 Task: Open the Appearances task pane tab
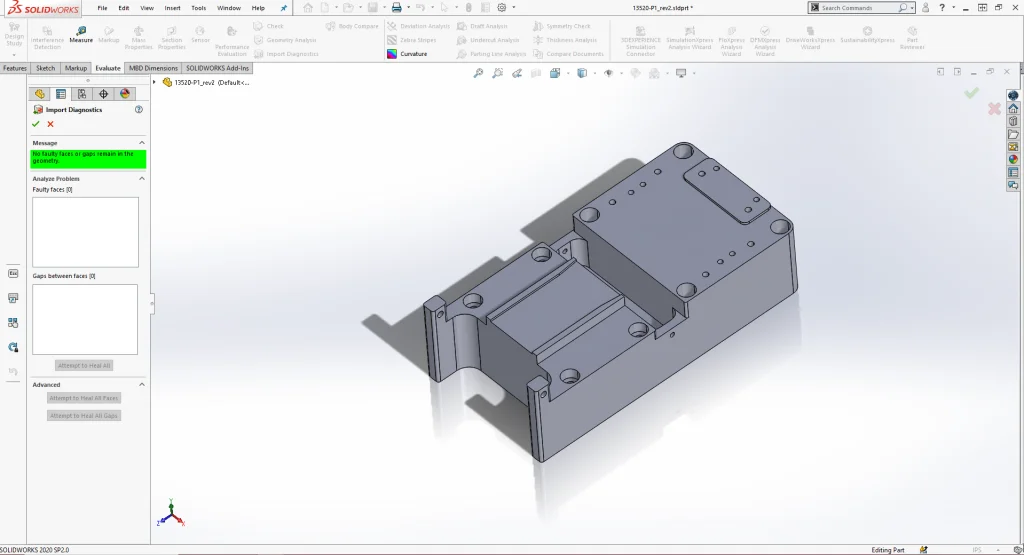pyautogui.click(x=1013, y=159)
